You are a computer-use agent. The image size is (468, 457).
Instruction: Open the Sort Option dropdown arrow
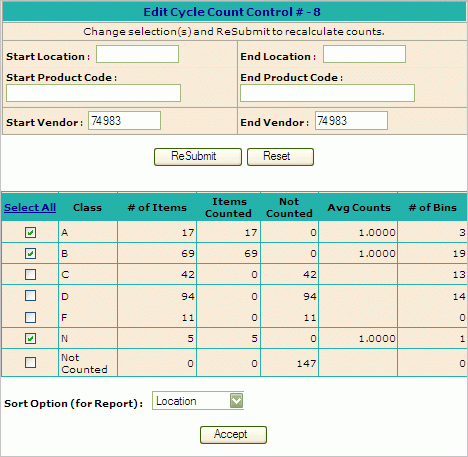tap(236, 401)
